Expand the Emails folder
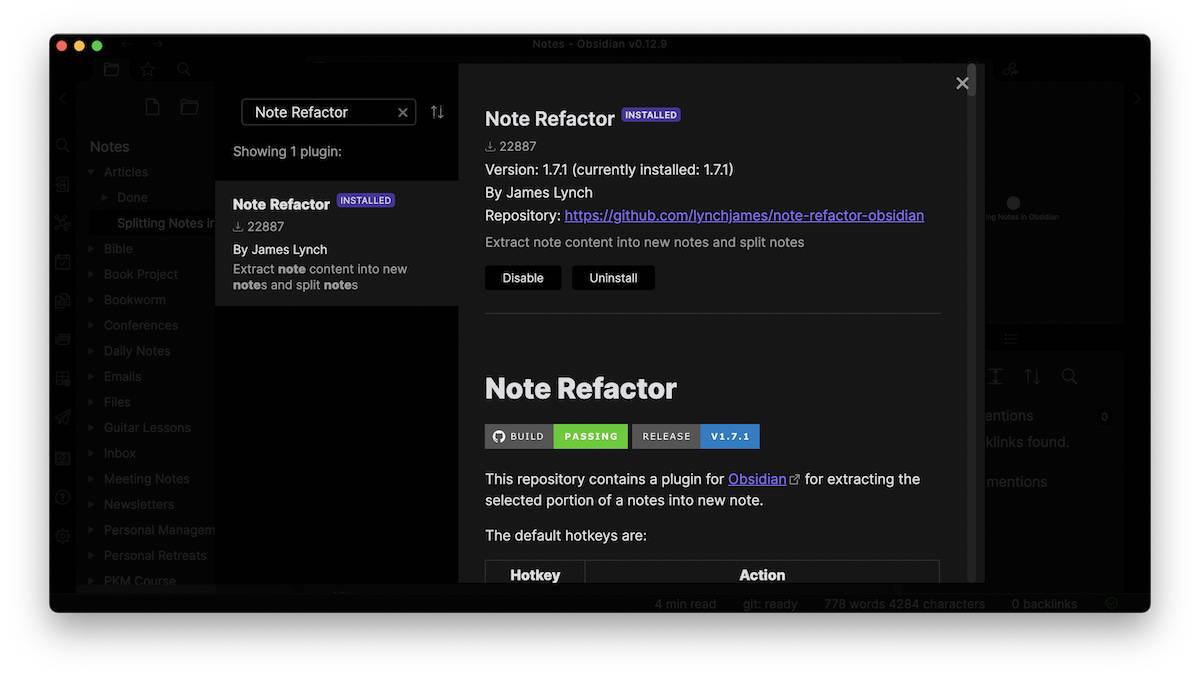The image size is (1200, 678). click(91, 377)
